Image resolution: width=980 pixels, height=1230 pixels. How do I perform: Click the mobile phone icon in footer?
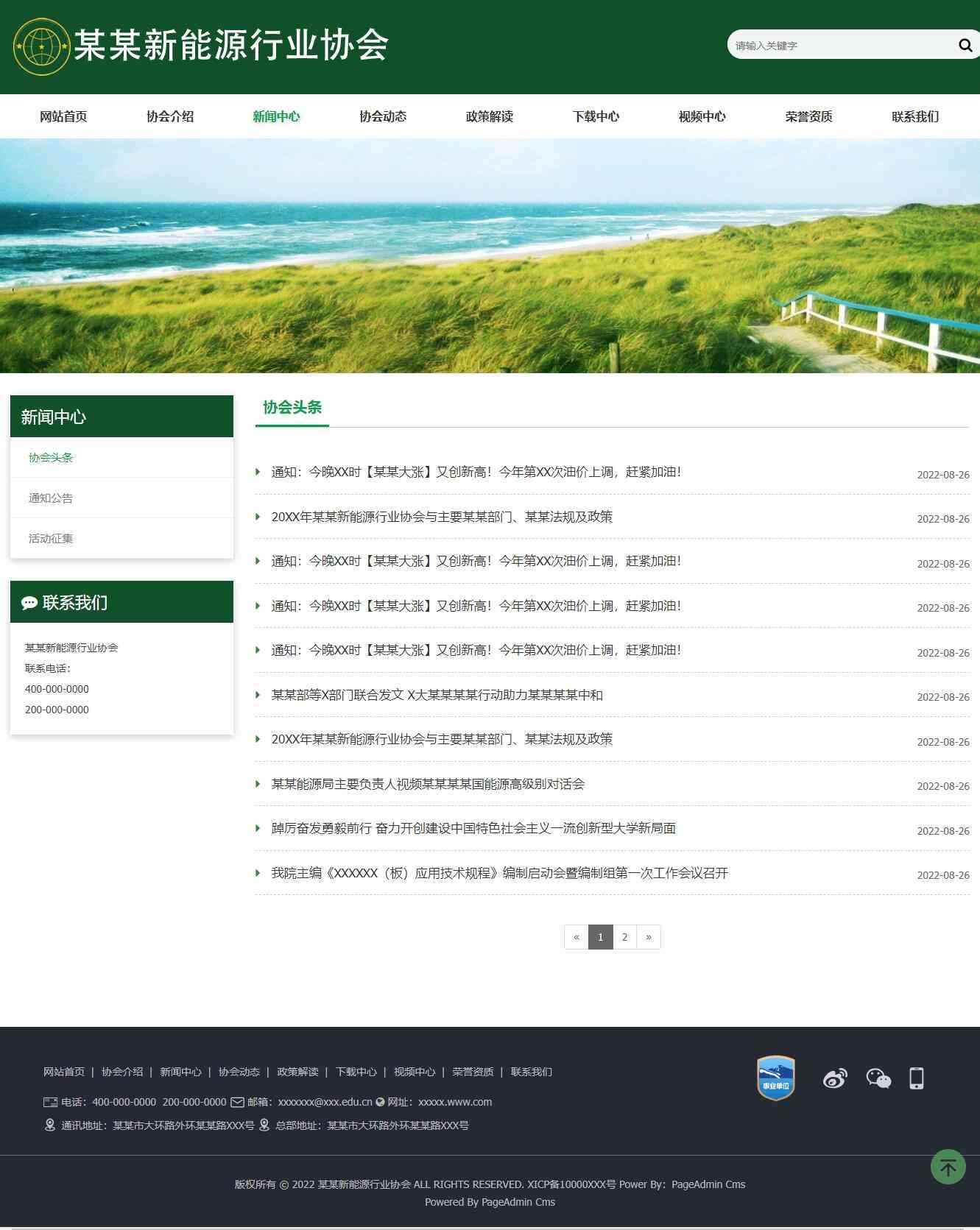click(x=916, y=1078)
